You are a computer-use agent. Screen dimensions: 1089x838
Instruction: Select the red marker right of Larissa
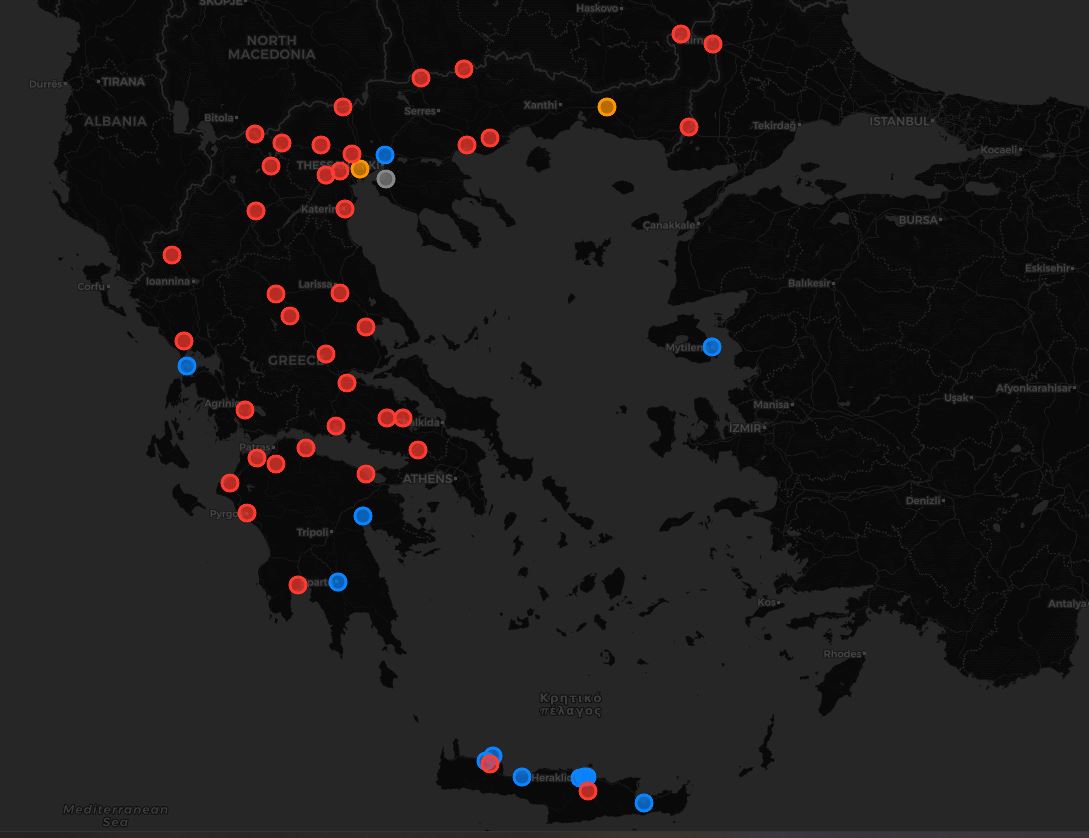(x=340, y=293)
